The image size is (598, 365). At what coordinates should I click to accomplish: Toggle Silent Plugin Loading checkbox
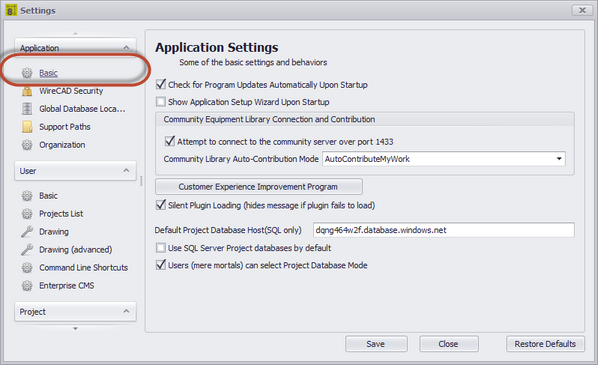point(161,205)
